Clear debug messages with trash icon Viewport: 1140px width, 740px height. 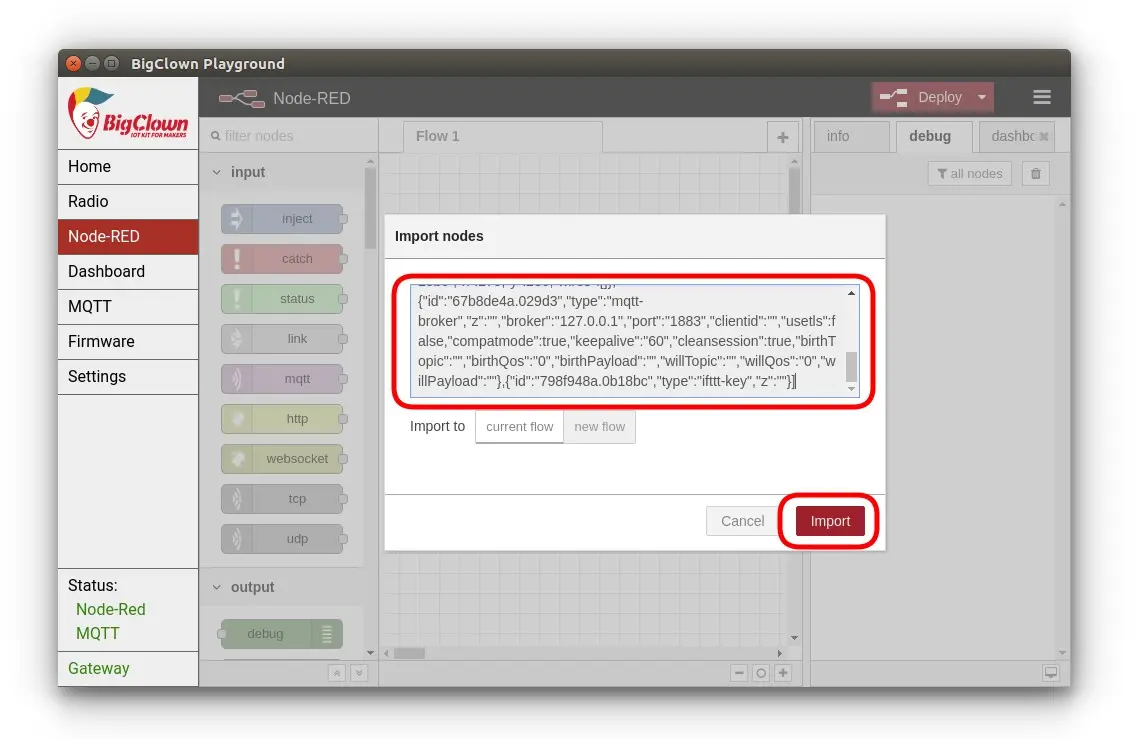[1035, 173]
